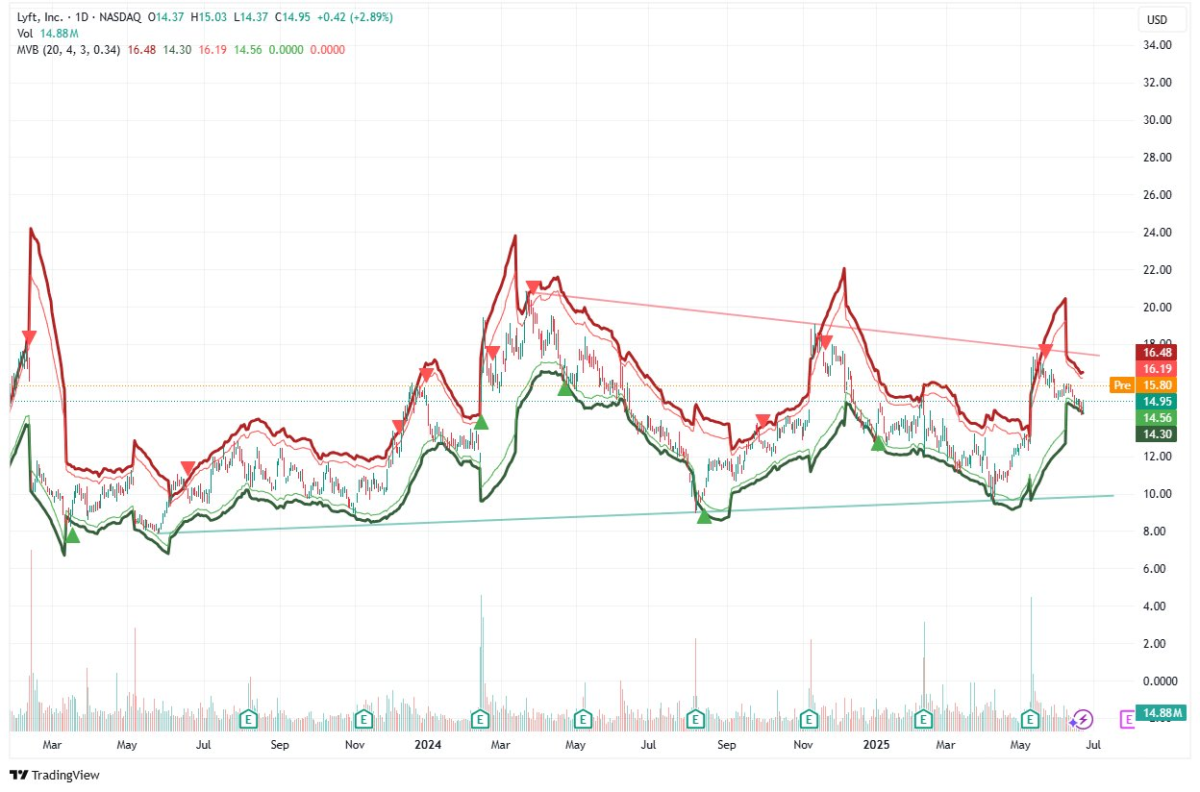Click the green 14.56 price-scale label
The image size is (1200, 792).
(1157, 418)
